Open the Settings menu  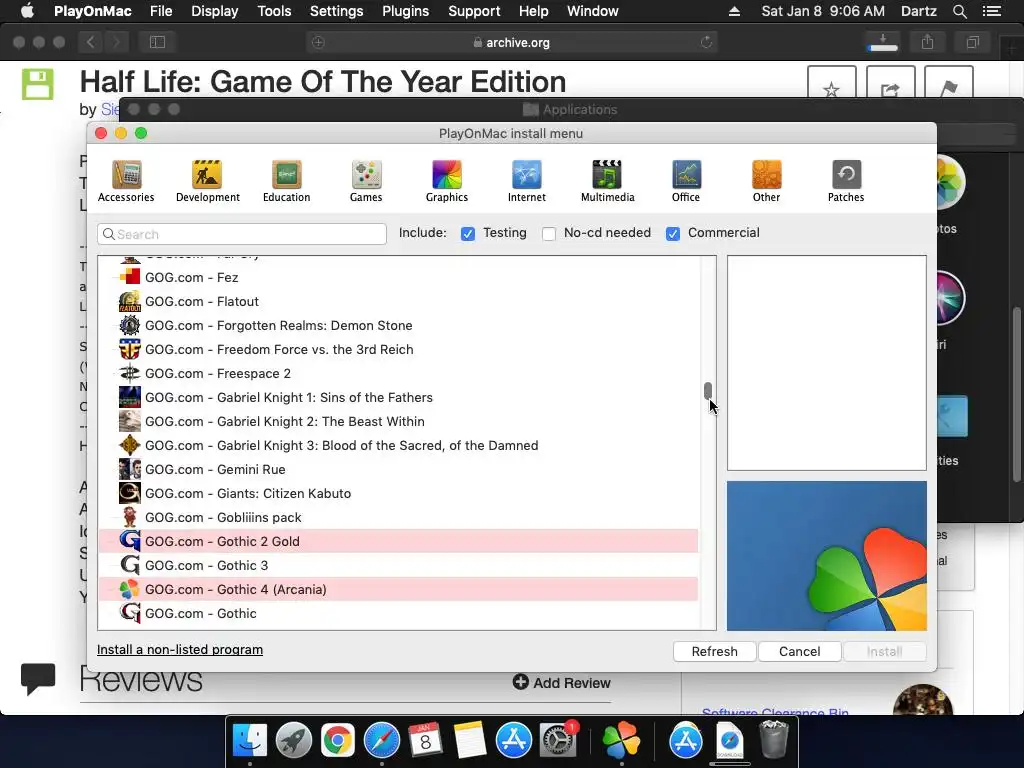(x=336, y=11)
